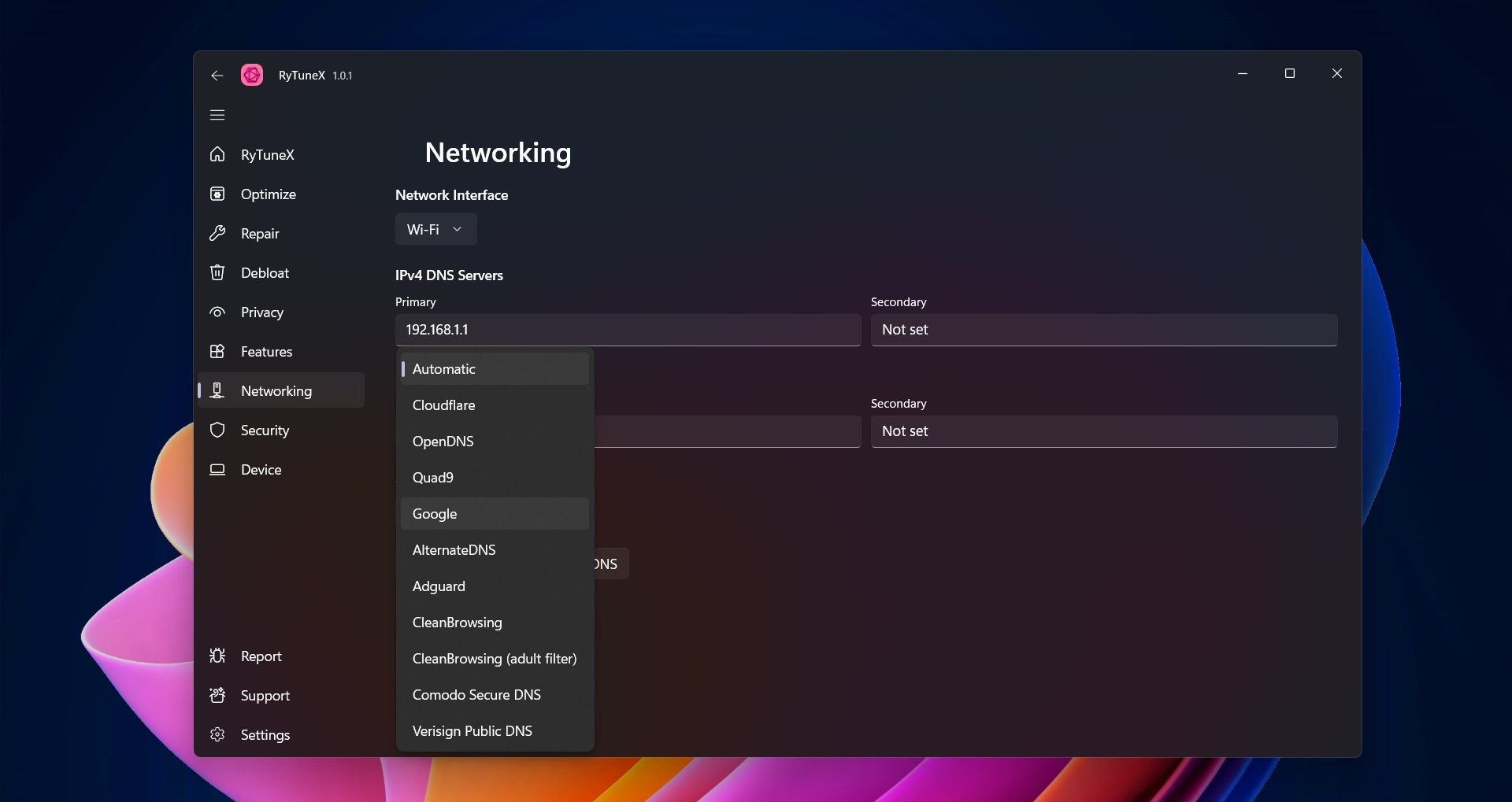Viewport: 1512px width, 802px height.
Task: Open the Support page label
Action: point(265,695)
